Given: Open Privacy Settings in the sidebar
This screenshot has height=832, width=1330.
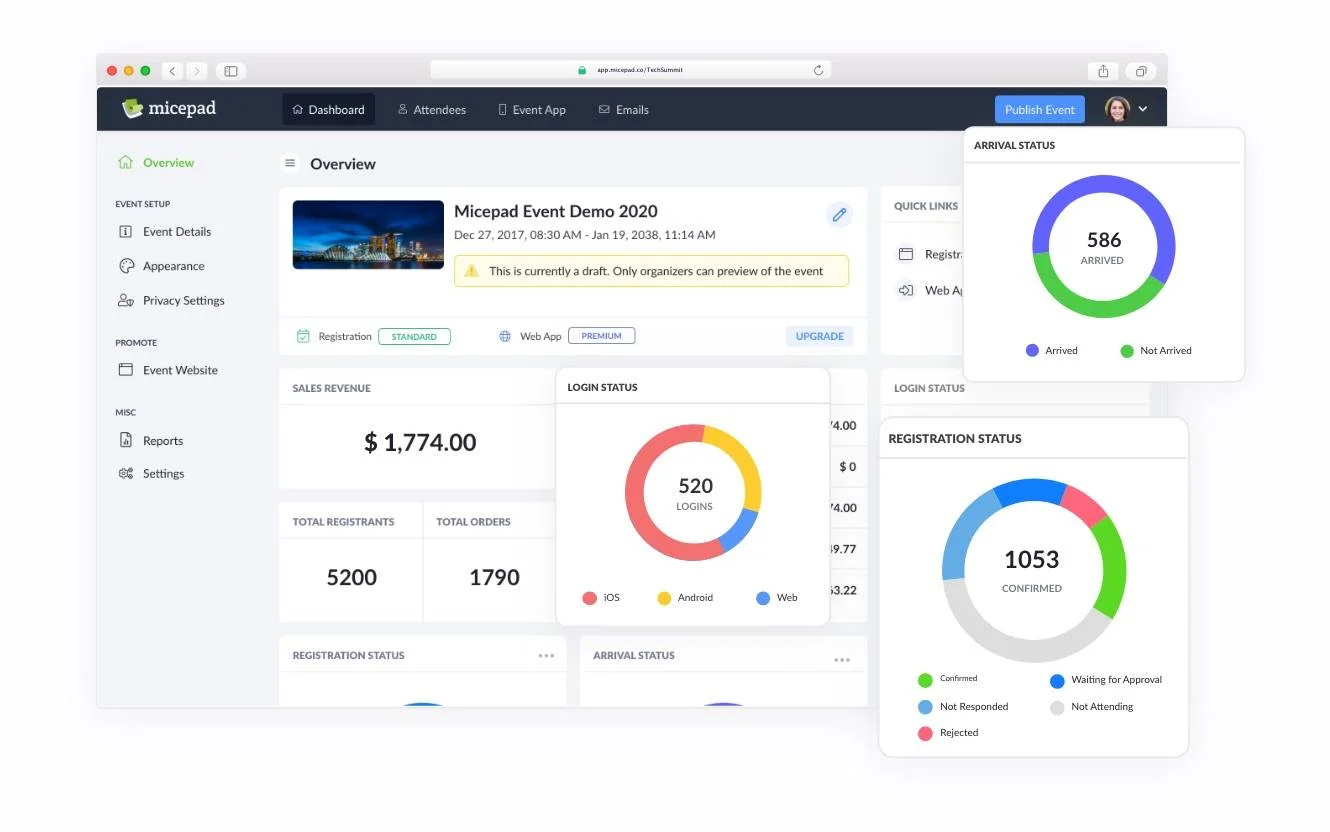Looking at the screenshot, I should click(x=181, y=300).
